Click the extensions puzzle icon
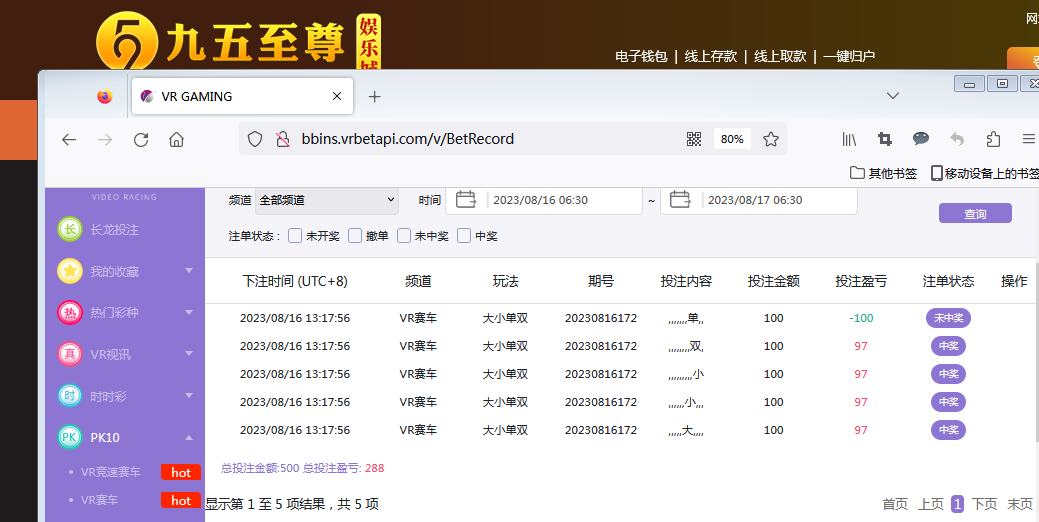1039x522 pixels. tap(993, 139)
